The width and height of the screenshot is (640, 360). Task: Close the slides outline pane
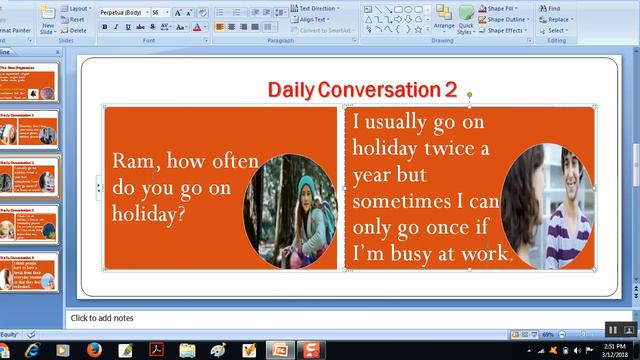coord(58,52)
